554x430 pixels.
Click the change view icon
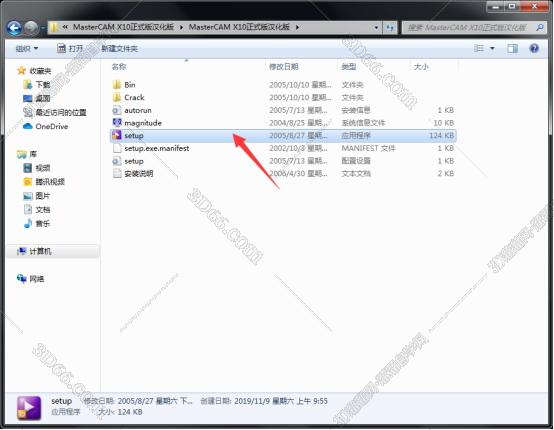tap(479, 48)
